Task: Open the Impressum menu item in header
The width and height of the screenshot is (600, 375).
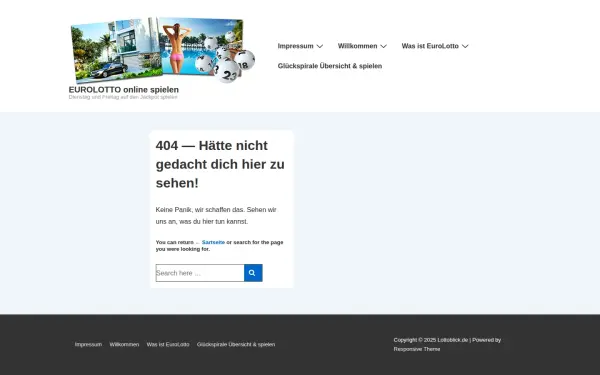Action: click(x=295, y=46)
